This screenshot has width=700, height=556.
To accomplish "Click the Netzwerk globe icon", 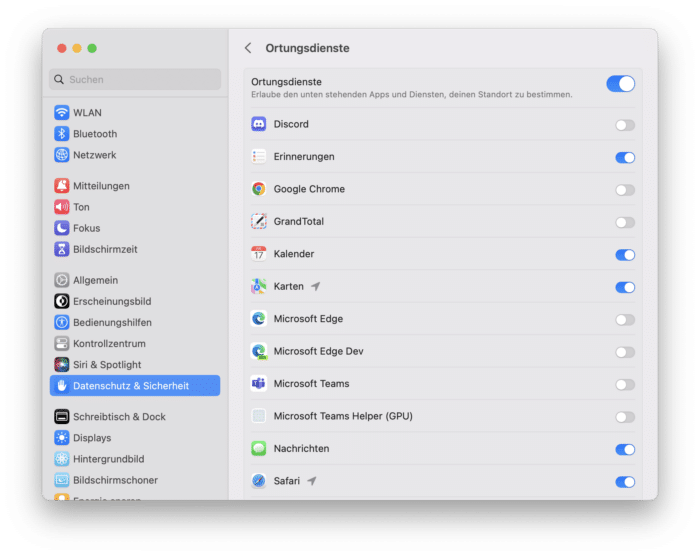I will (x=62, y=155).
